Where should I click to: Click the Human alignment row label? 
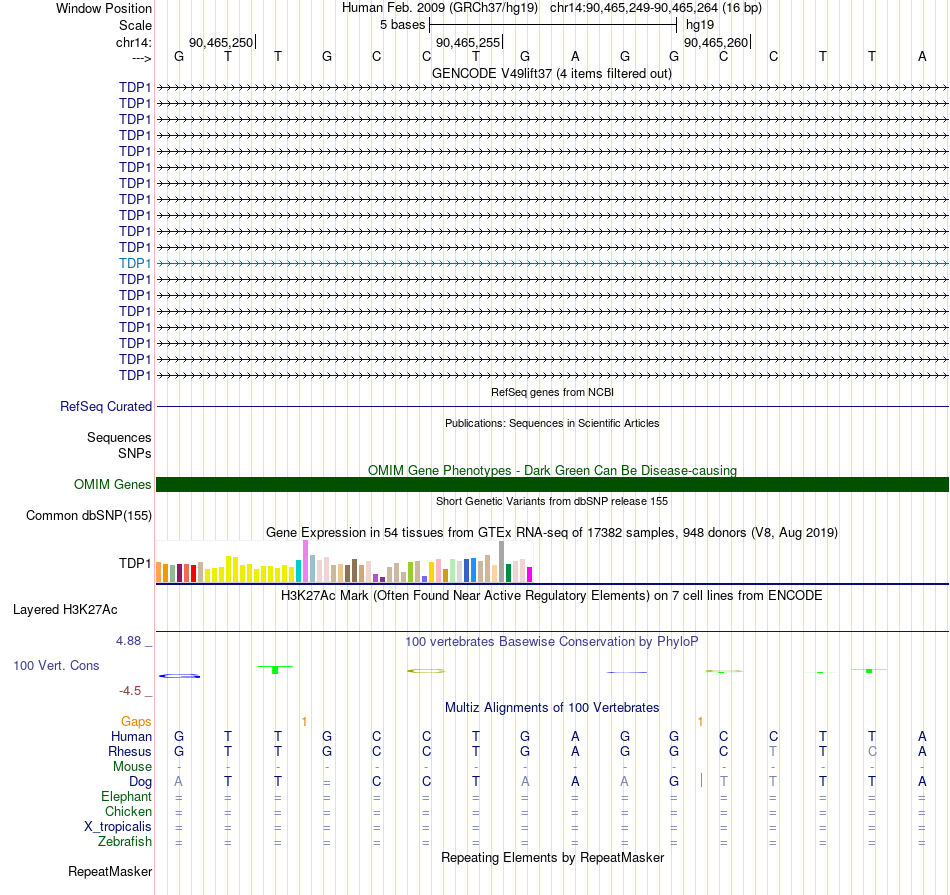coord(131,736)
